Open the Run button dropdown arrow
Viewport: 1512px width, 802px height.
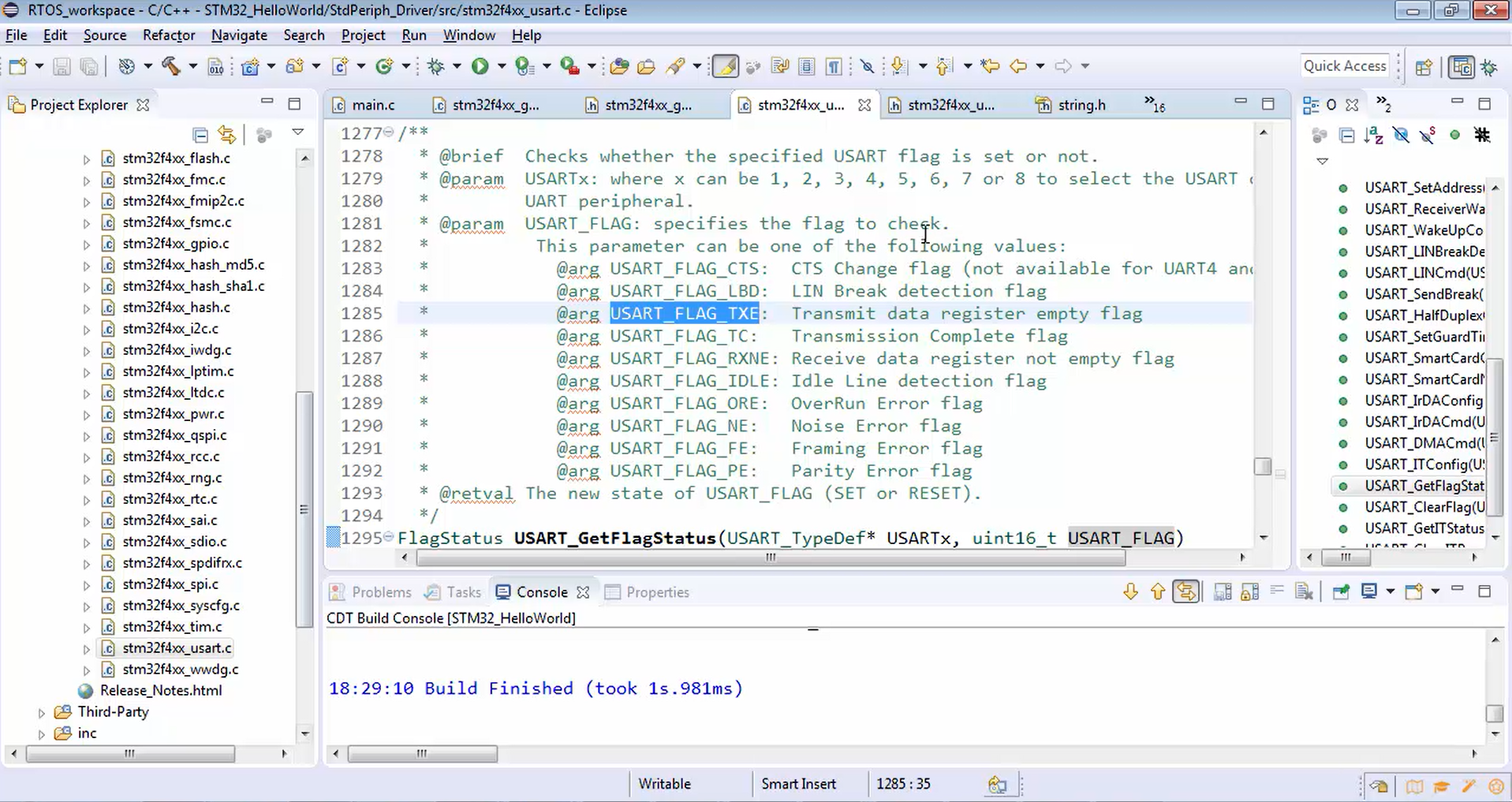[501, 66]
